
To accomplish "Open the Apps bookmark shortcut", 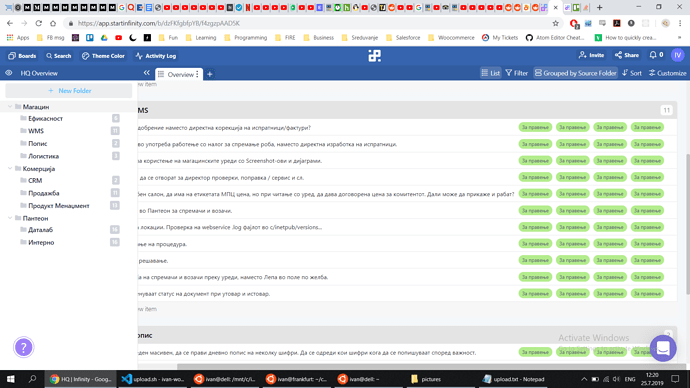I will 18,38.
